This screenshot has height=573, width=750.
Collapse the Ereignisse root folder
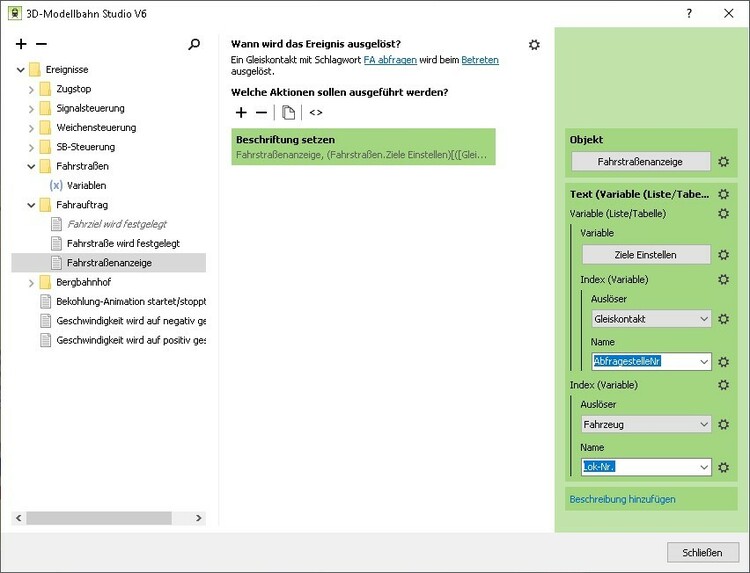click(21, 70)
